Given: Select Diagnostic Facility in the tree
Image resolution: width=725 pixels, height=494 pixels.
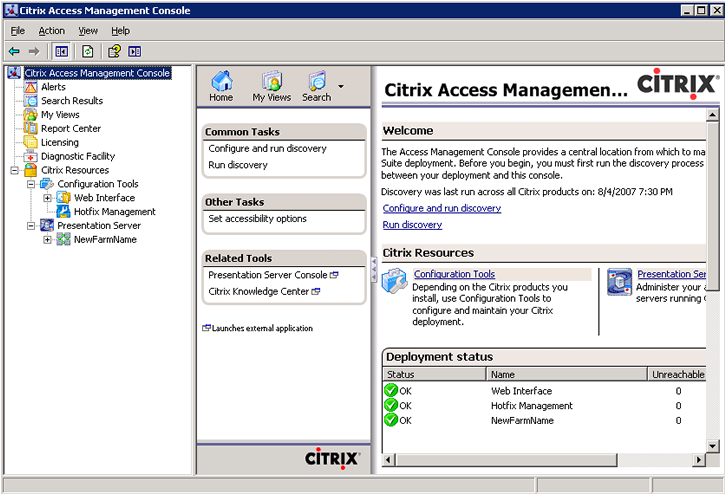Looking at the screenshot, I should (x=78, y=156).
